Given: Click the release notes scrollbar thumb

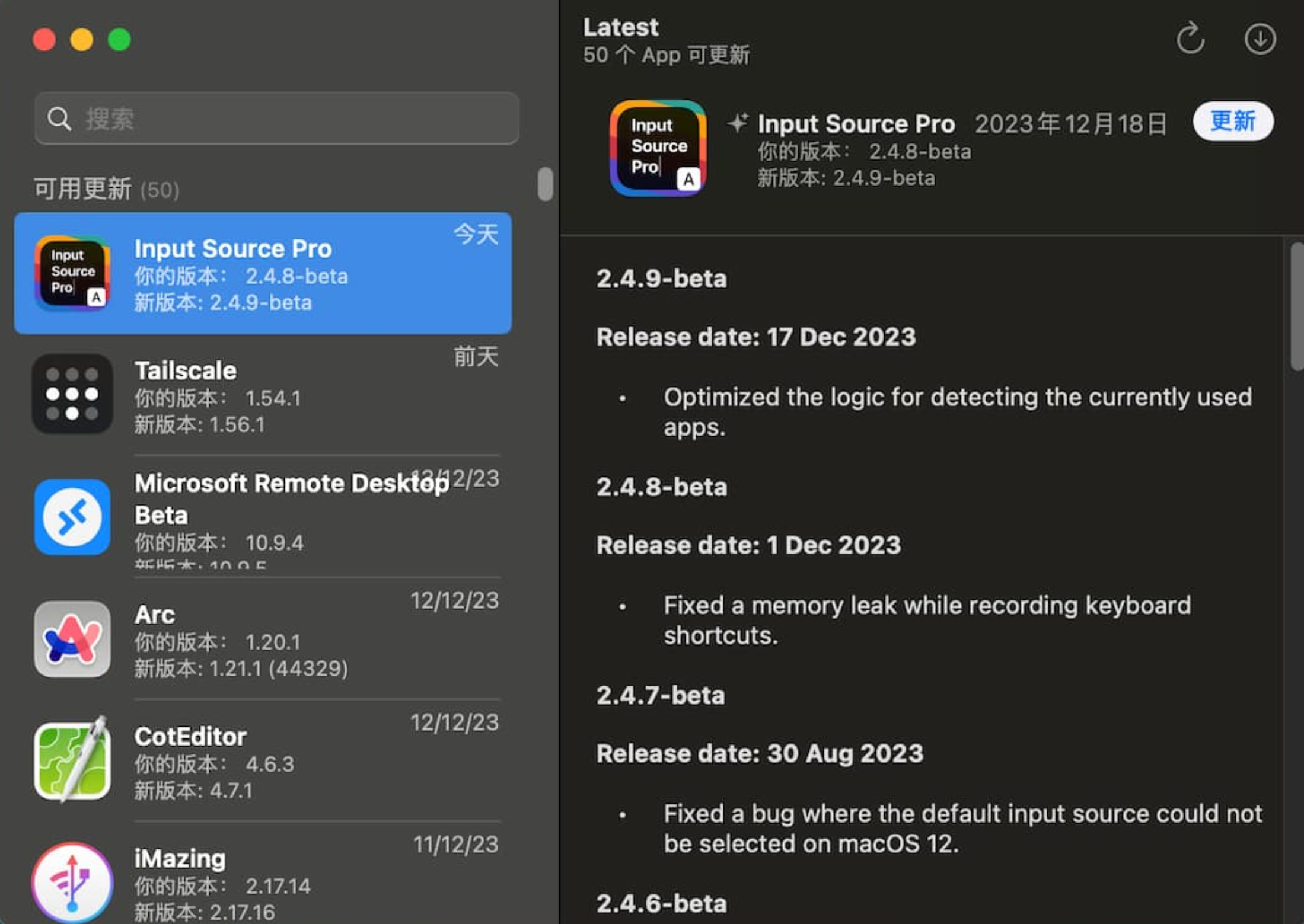Looking at the screenshot, I should click(1297, 305).
